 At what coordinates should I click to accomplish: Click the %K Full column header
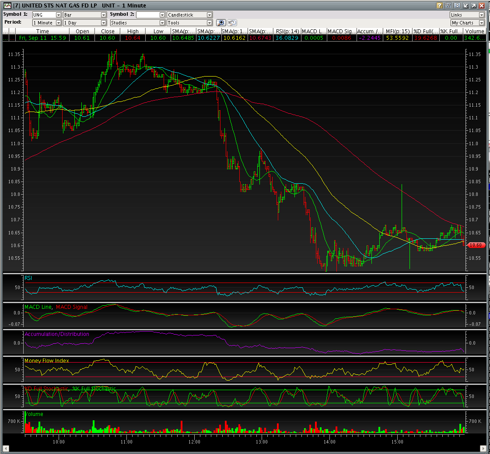point(451,31)
